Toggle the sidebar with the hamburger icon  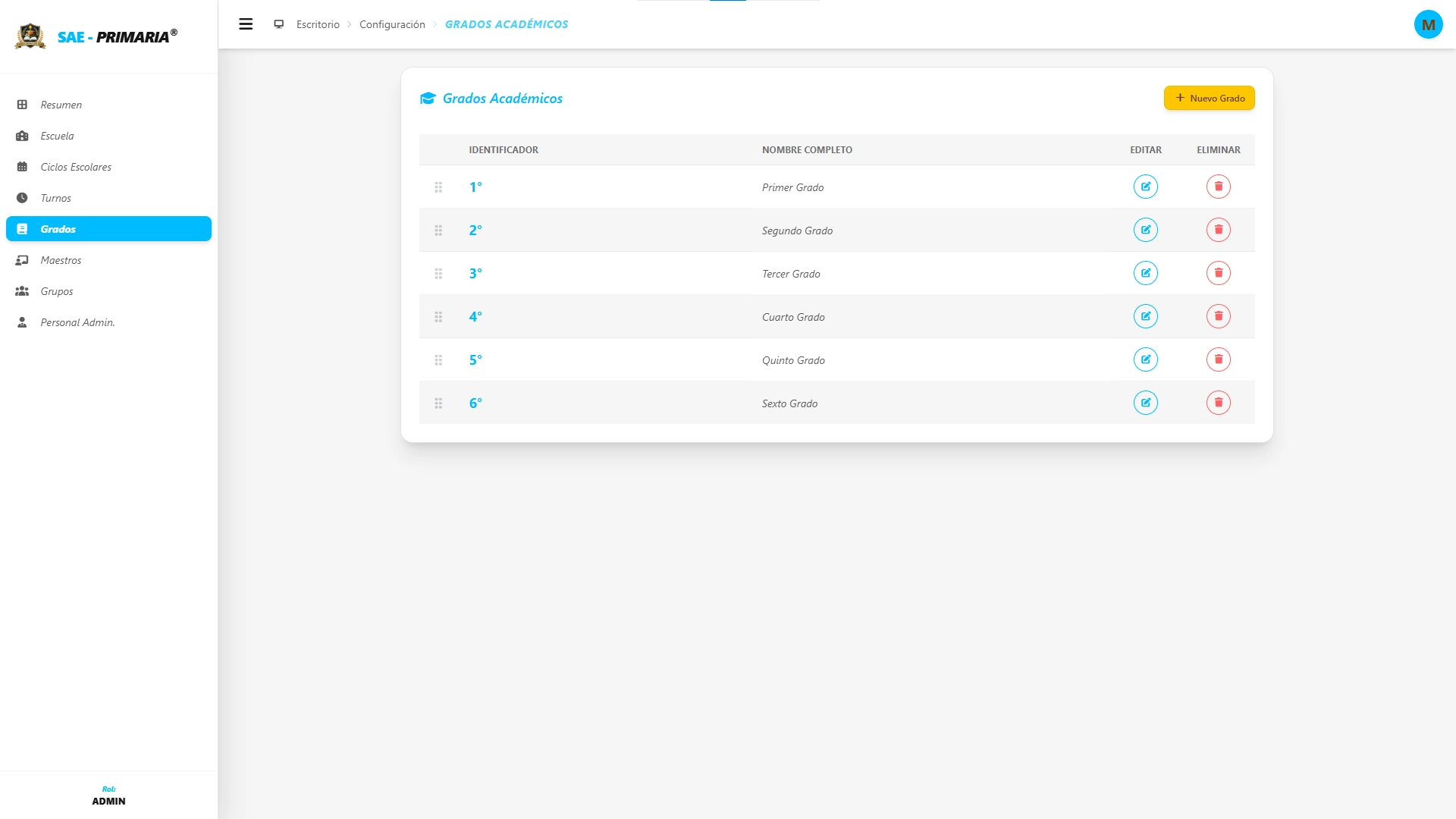(x=246, y=24)
